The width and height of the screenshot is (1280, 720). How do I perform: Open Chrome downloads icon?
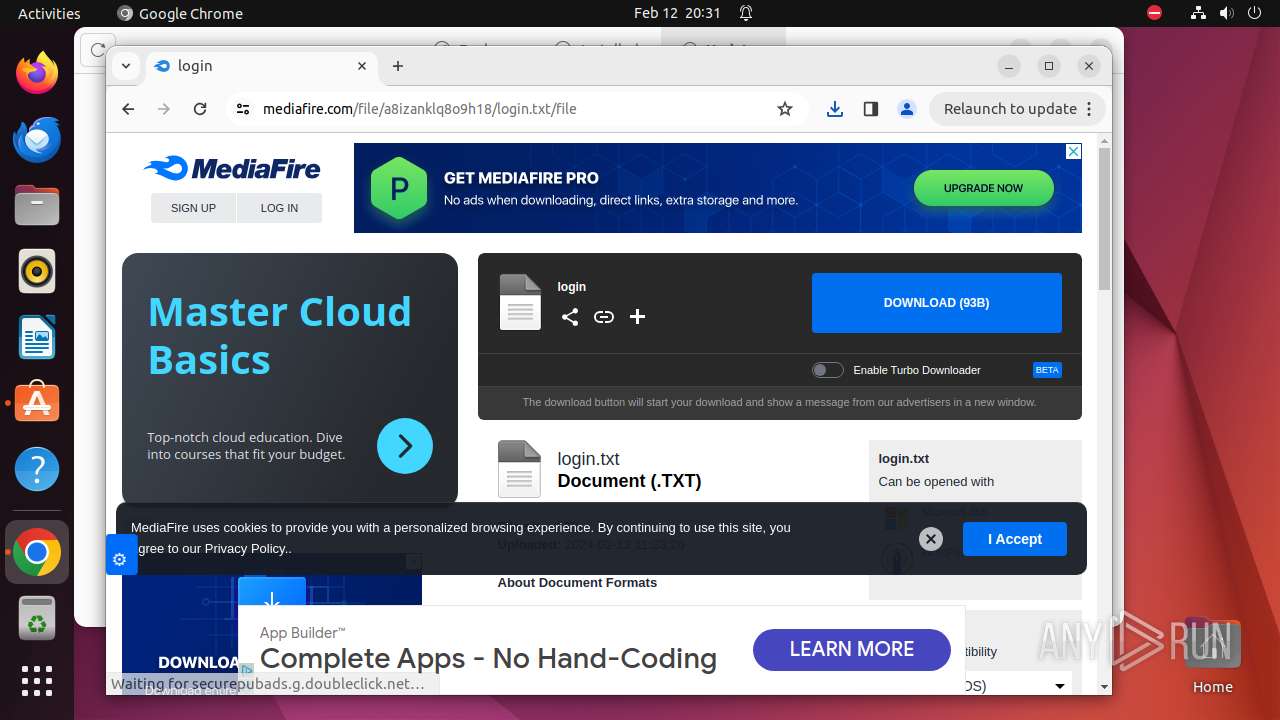[835, 109]
